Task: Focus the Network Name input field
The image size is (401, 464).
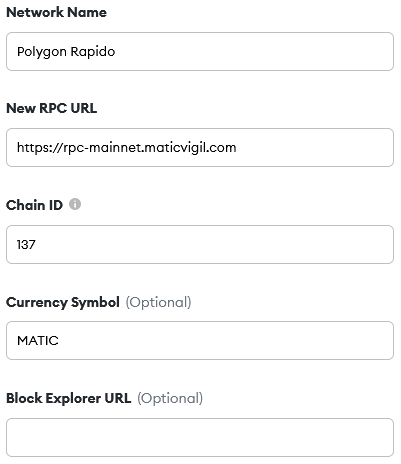Action: click(x=200, y=51)
